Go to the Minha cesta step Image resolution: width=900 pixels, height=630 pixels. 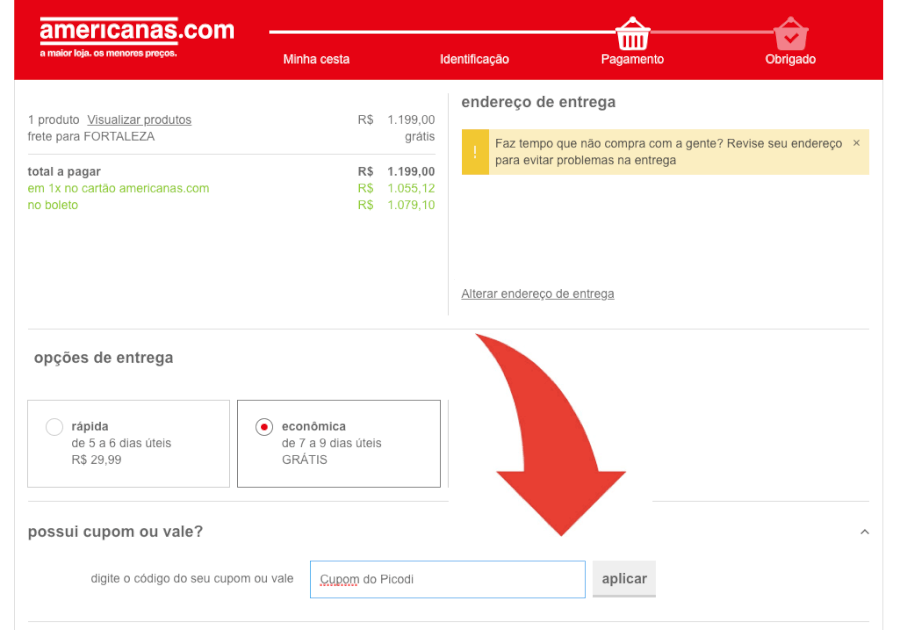coord(316,59)
